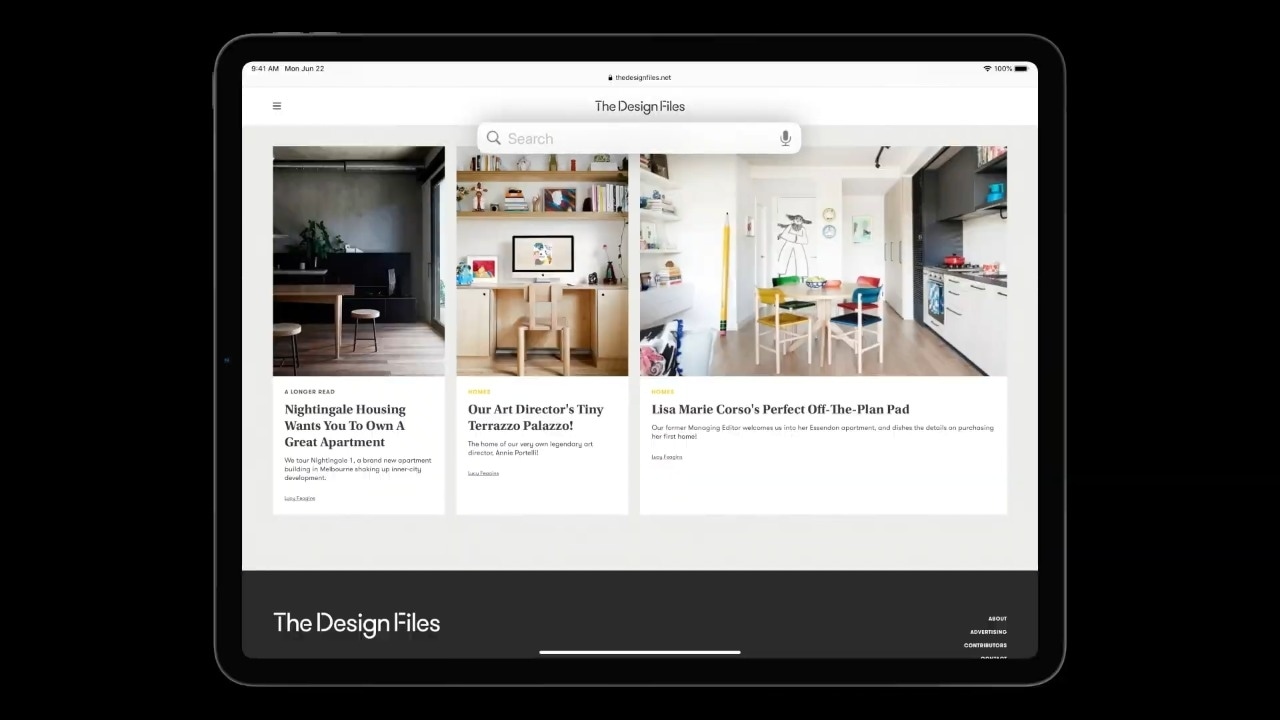
Task: Tap 'The home of our very own' description
Action: click(x=531, y=448)
